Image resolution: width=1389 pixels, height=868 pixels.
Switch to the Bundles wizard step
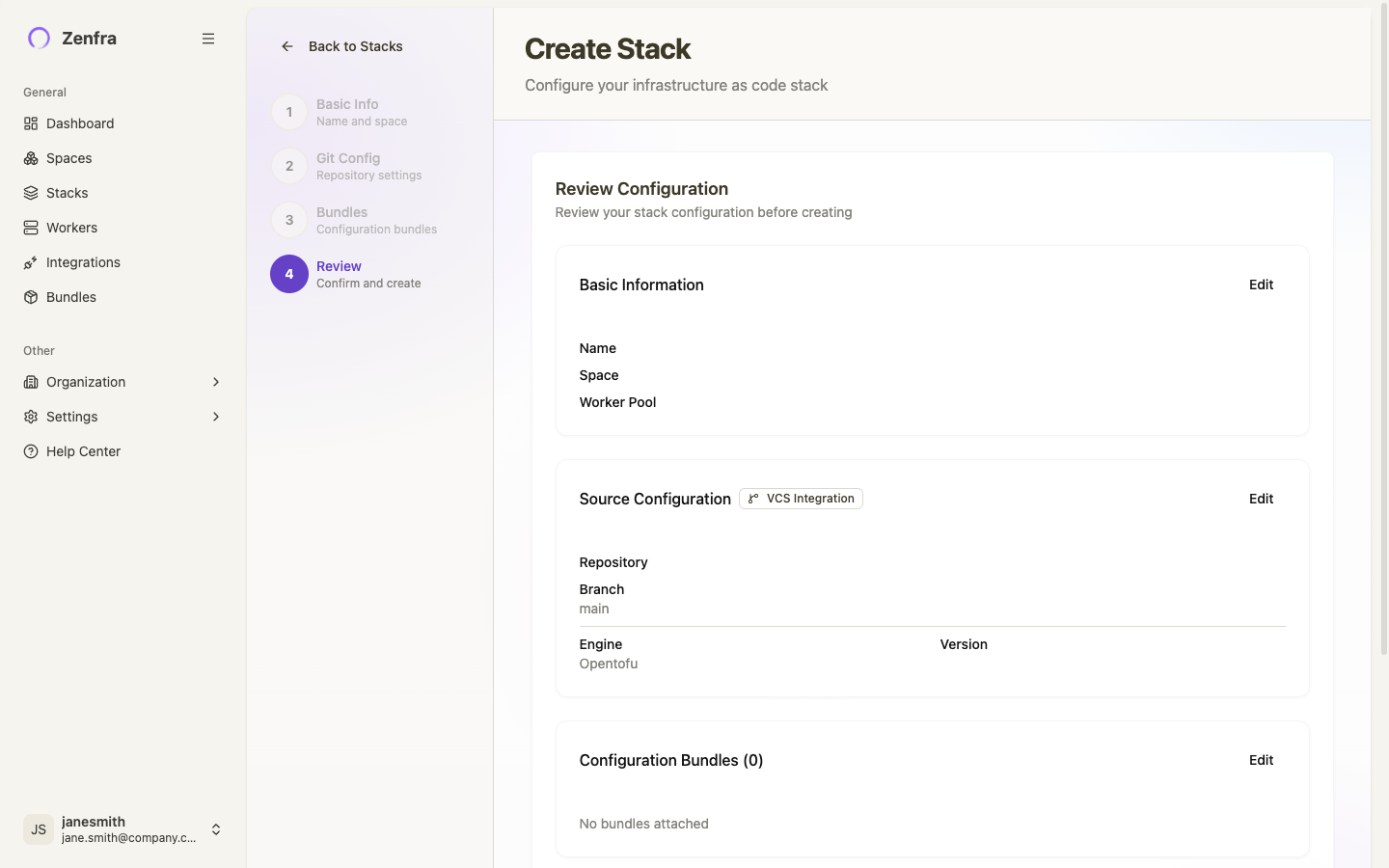coord(288,220)
